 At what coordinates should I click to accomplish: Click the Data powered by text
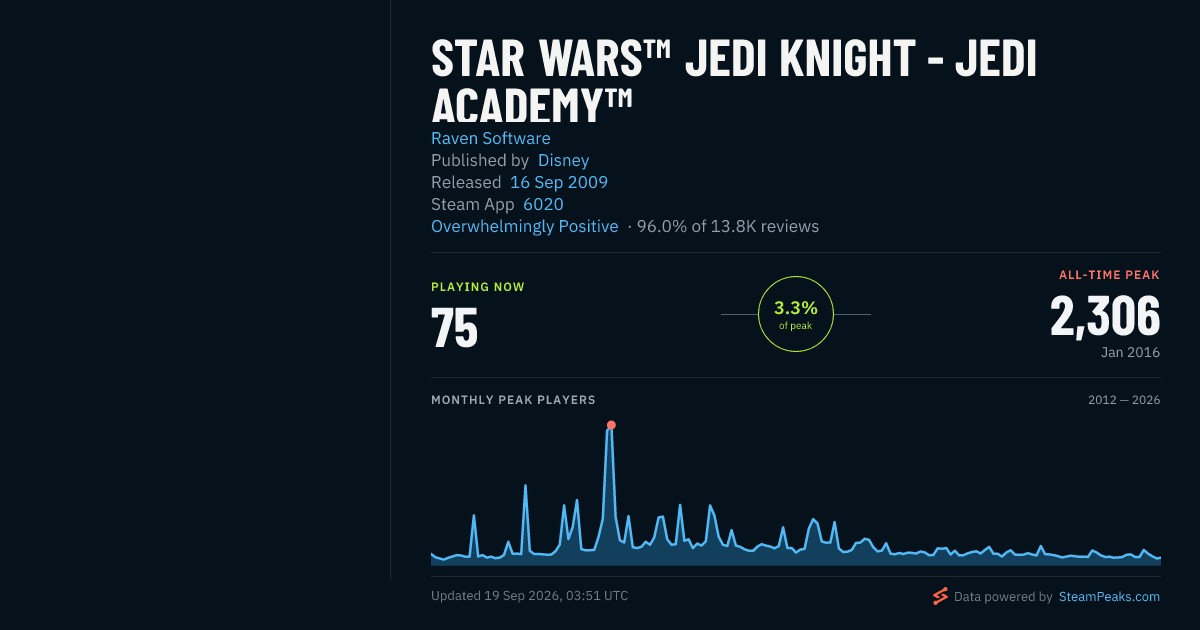pyautogui.click(x=1003, y=596)
